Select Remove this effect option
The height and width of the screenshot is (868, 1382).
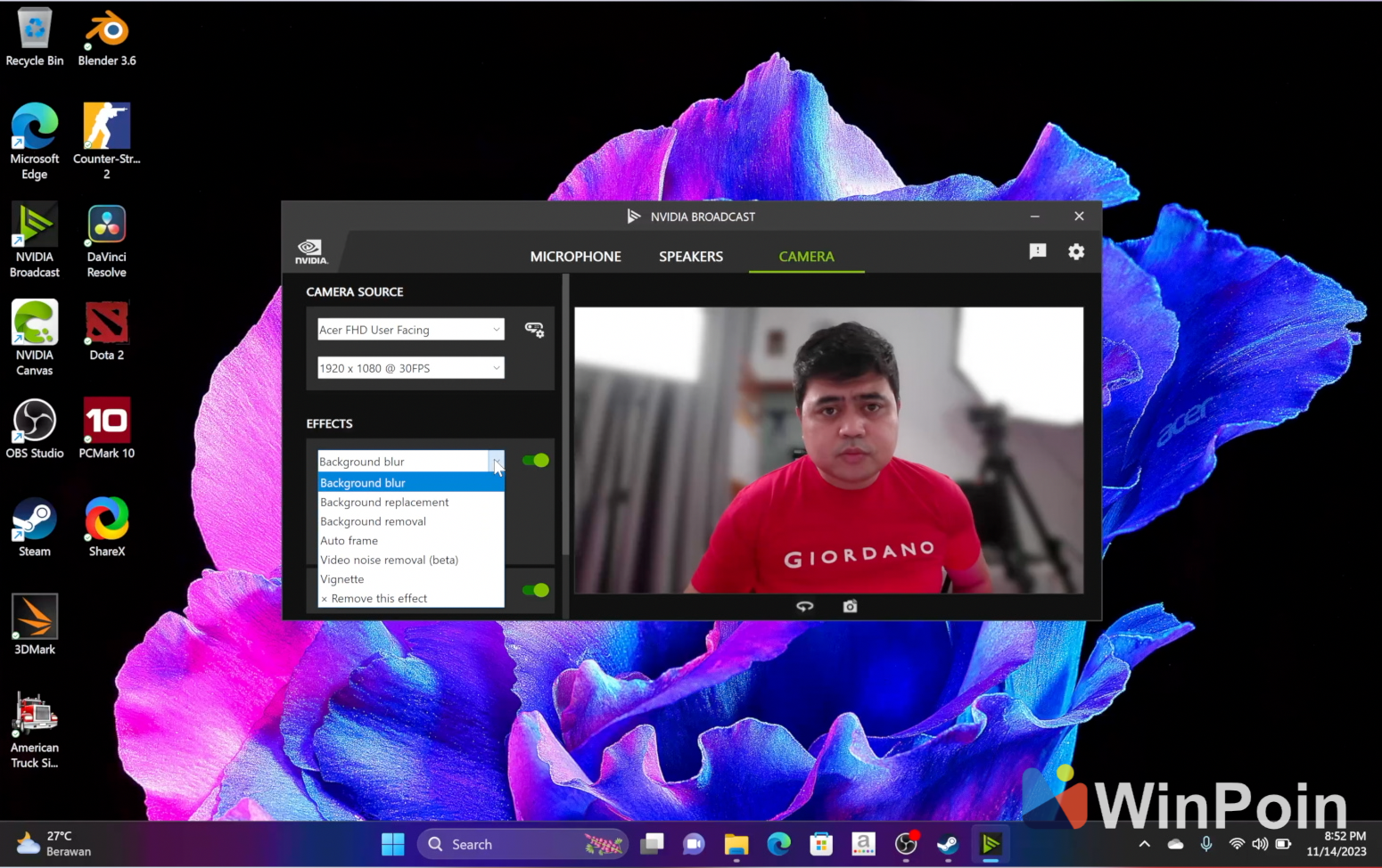411,598
